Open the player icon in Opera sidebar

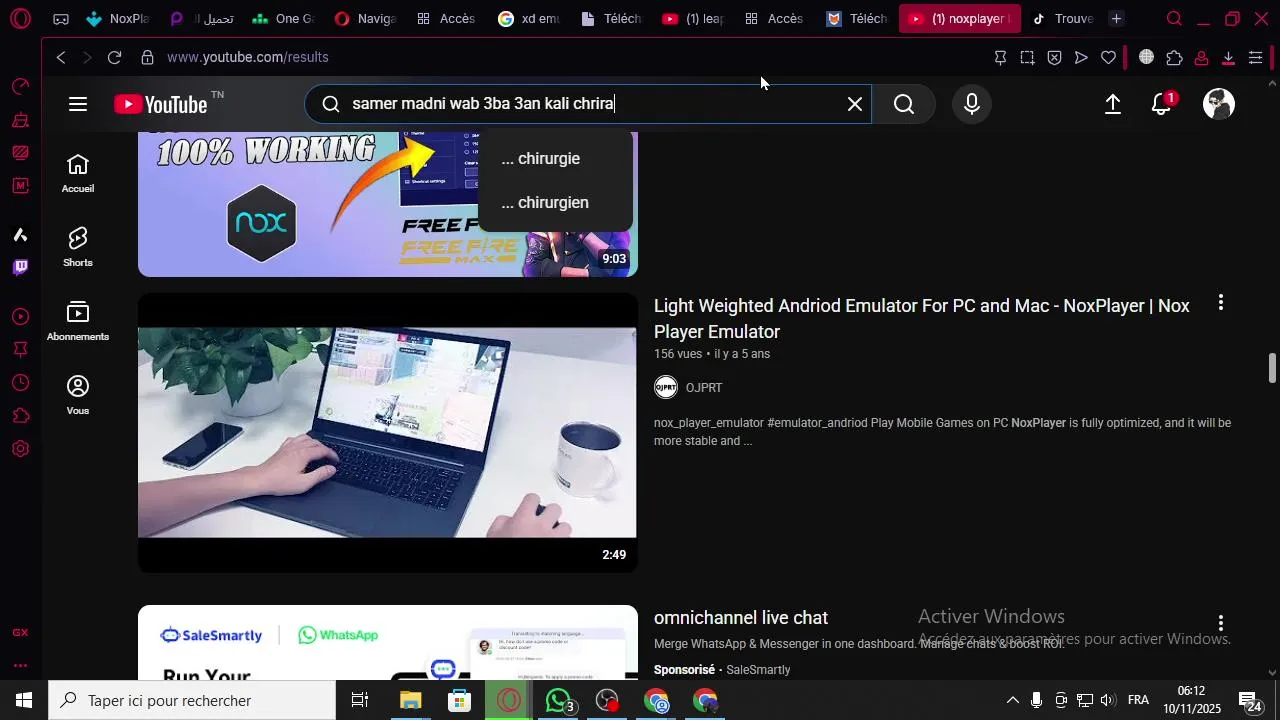point(20,317)
